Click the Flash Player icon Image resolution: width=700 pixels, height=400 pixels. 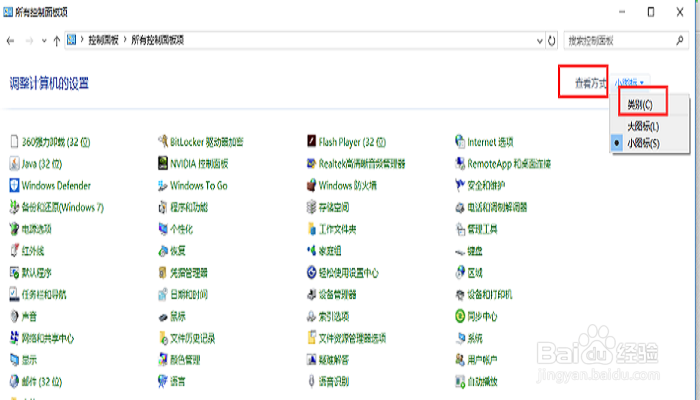click(x=312, y=142)
